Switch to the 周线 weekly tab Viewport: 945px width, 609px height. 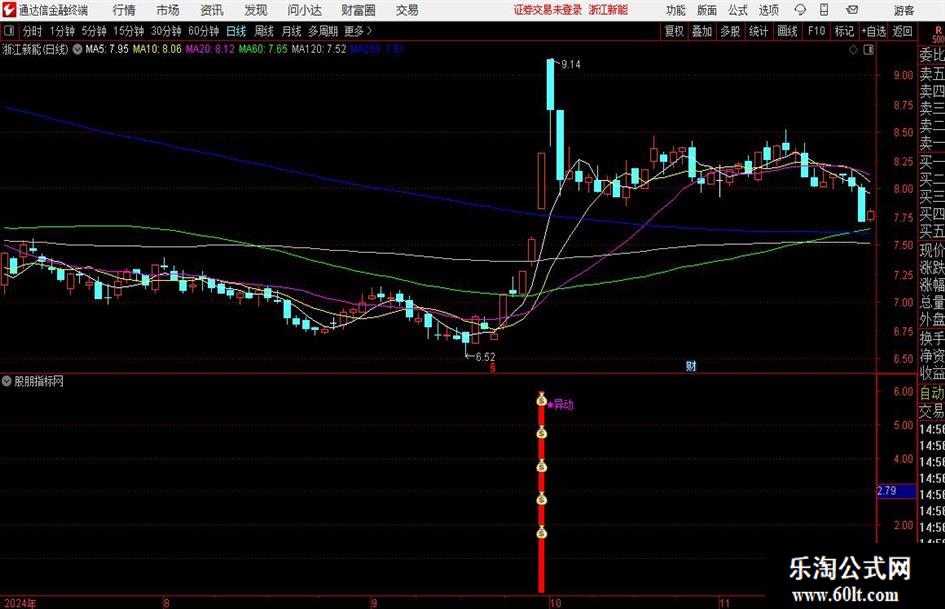263,31
